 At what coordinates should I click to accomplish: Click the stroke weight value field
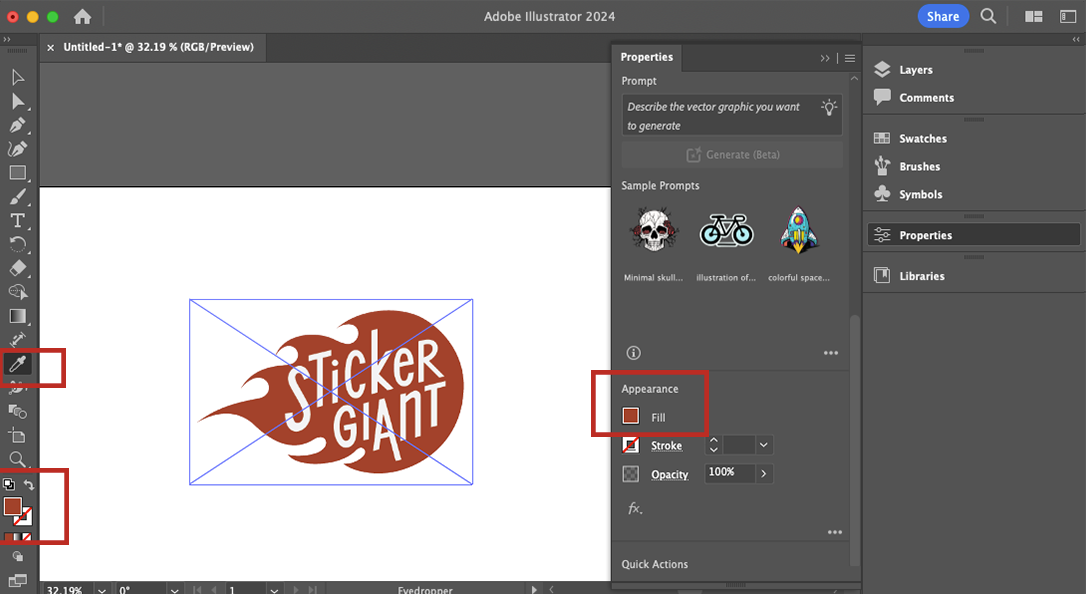[738, 445]
